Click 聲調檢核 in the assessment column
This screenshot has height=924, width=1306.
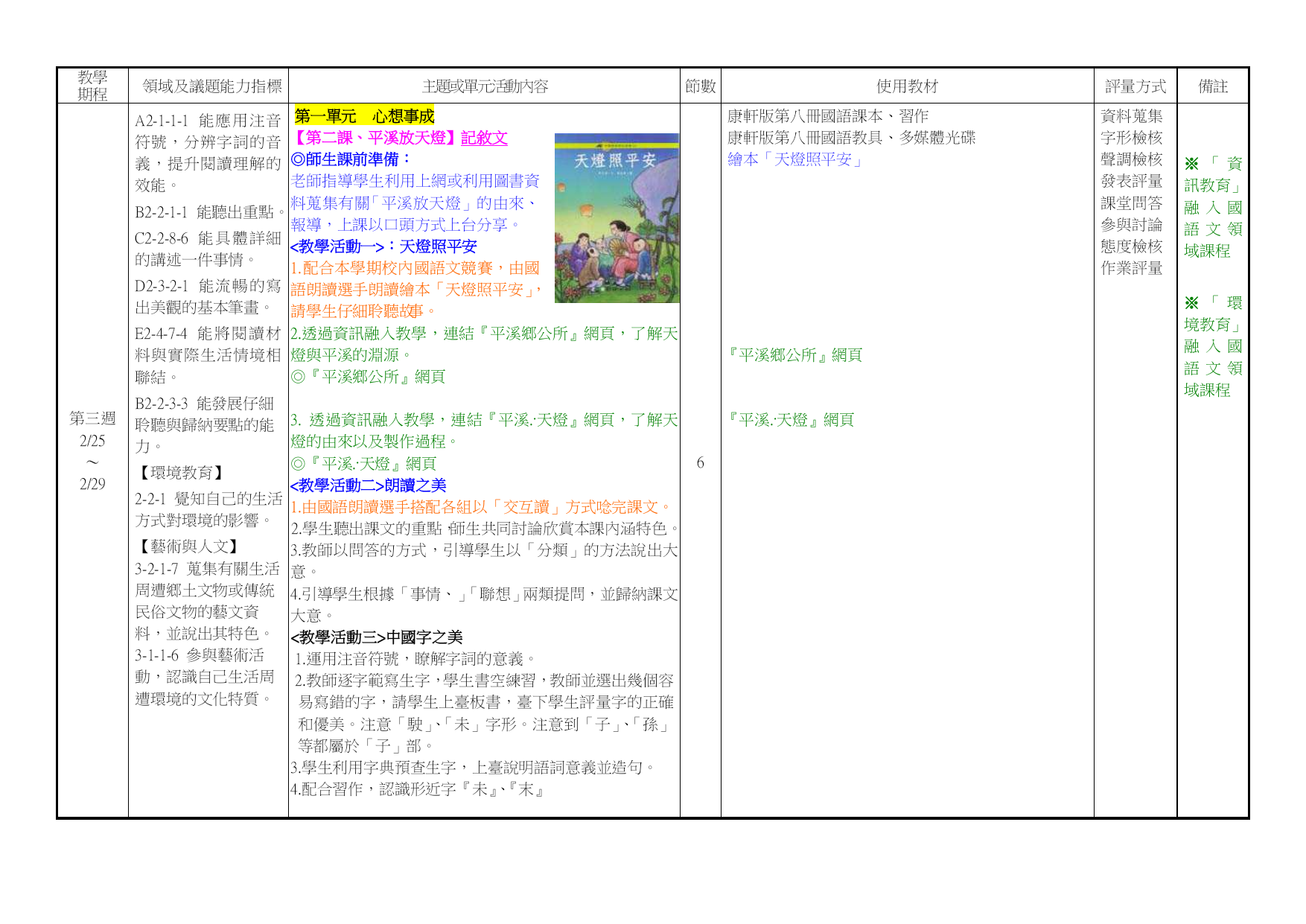click(x=1132, y=159)
